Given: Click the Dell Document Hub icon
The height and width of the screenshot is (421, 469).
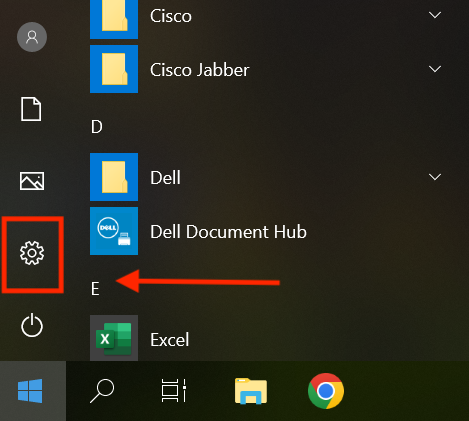Looking at the screenshot, I should (114, 231).
